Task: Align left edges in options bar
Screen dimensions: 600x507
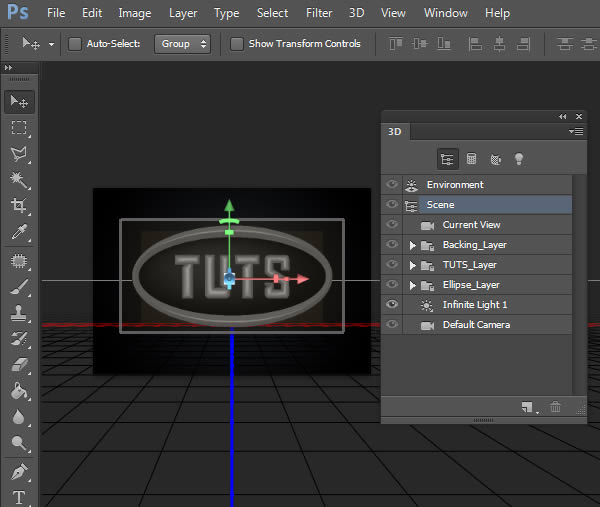Action: [x=475, y=44]
